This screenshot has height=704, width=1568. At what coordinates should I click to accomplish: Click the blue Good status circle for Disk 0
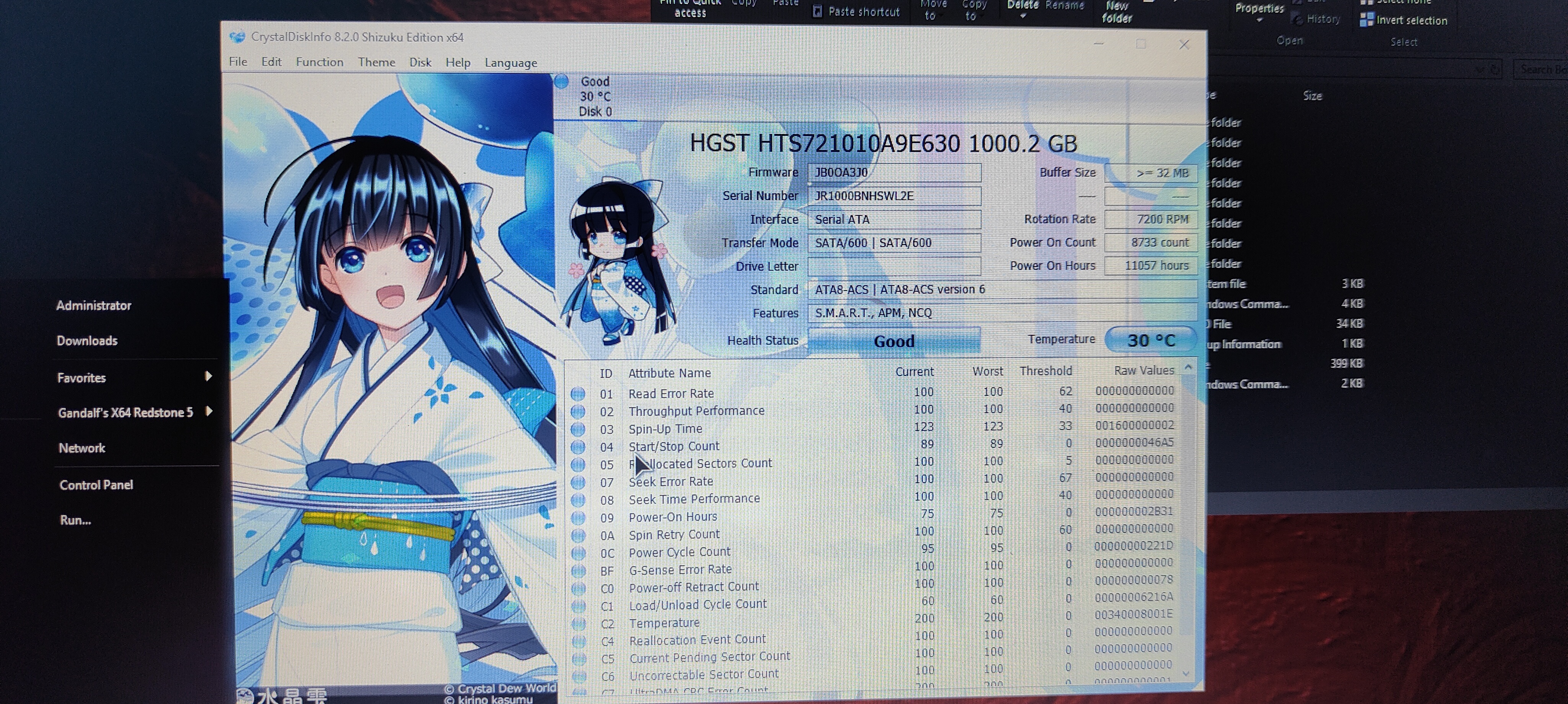coord(561,81)
